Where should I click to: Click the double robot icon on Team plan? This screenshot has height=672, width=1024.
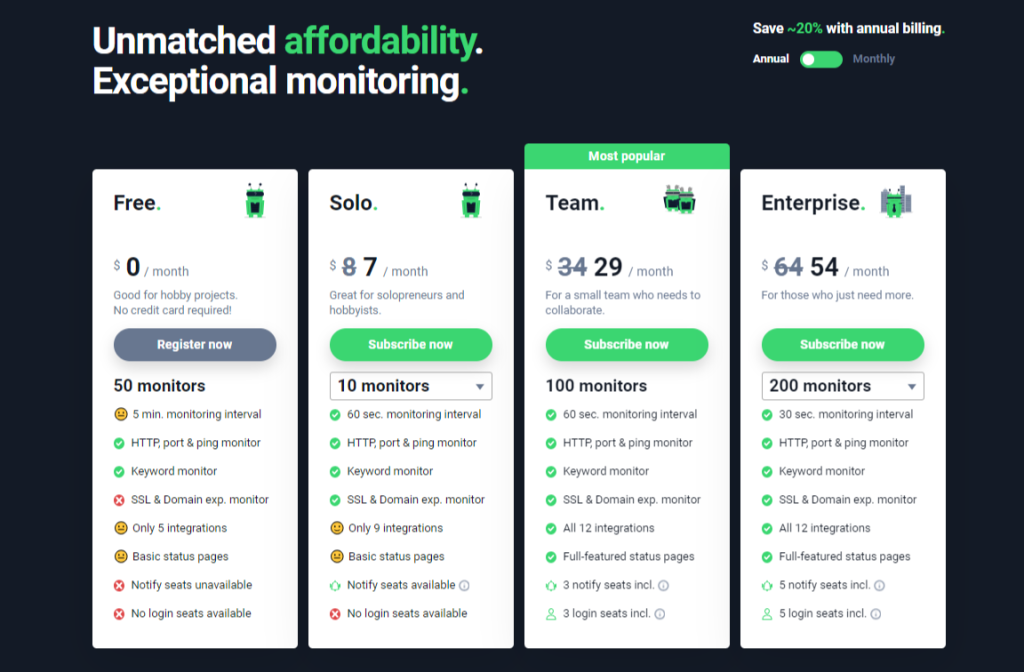[x=679, y=200]
